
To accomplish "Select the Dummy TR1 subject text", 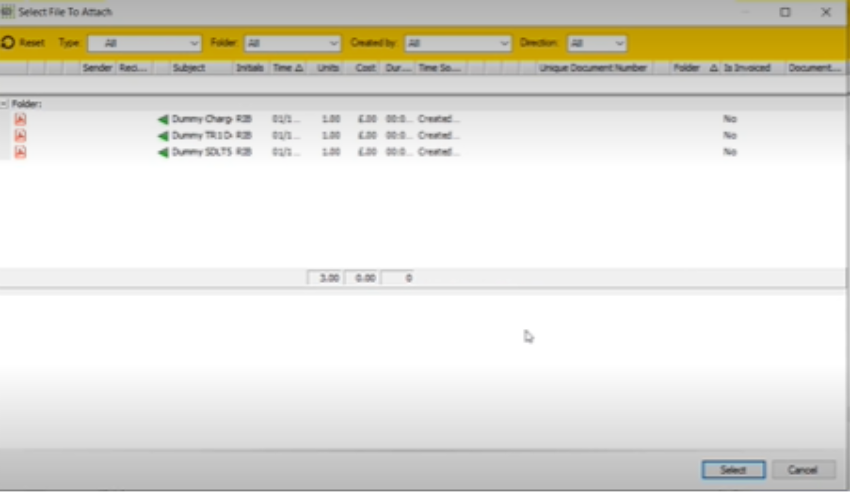I will click(x=202, y=135).
